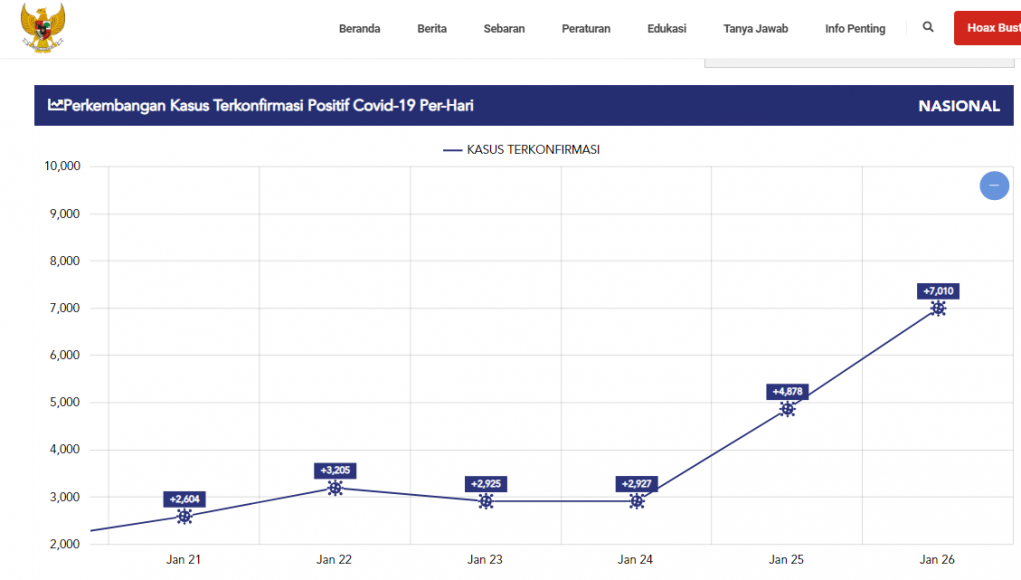Click the Jan 23 virus marker

[486, 501]
